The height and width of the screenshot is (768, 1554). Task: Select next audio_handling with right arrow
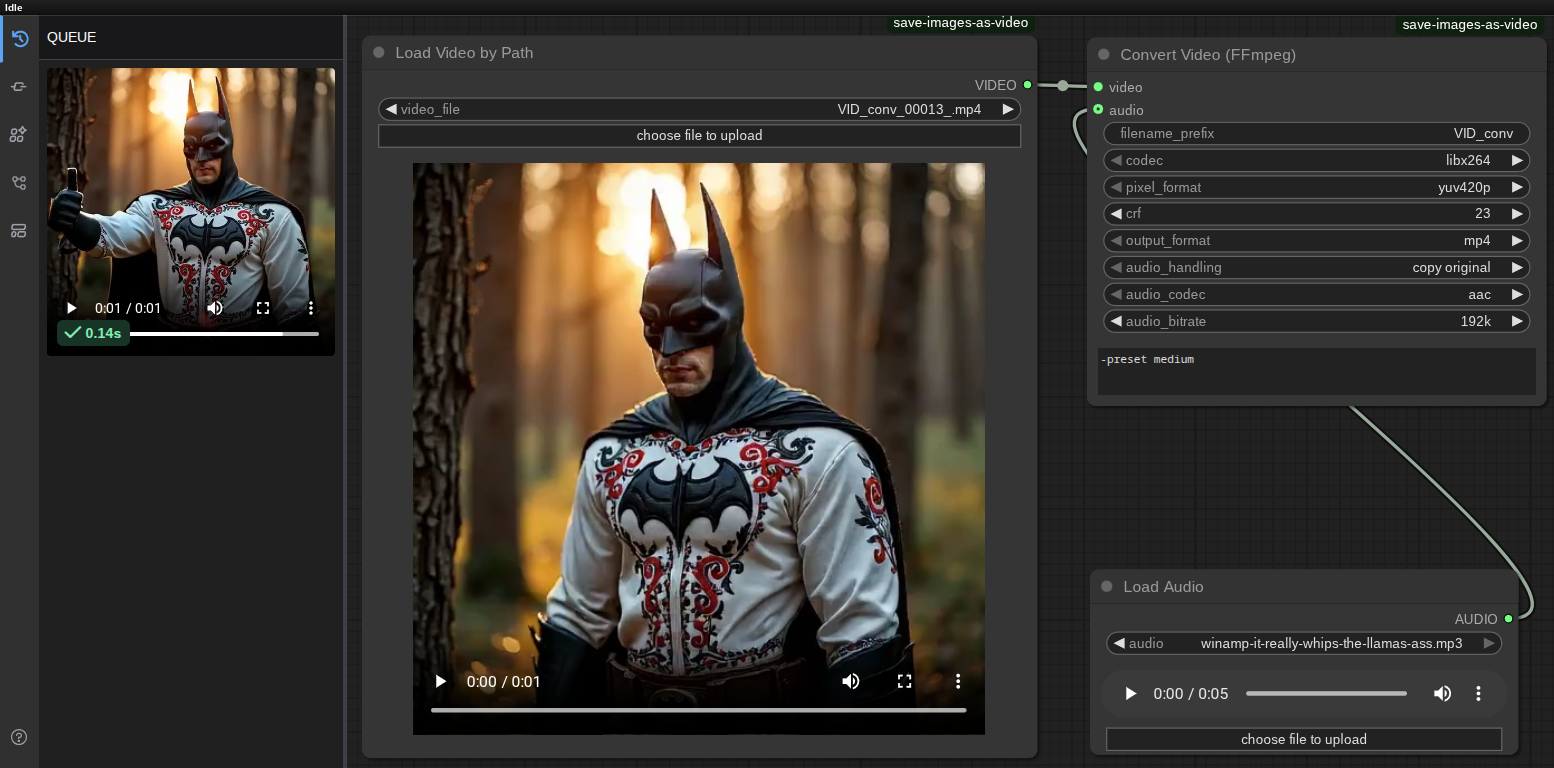1517,267
